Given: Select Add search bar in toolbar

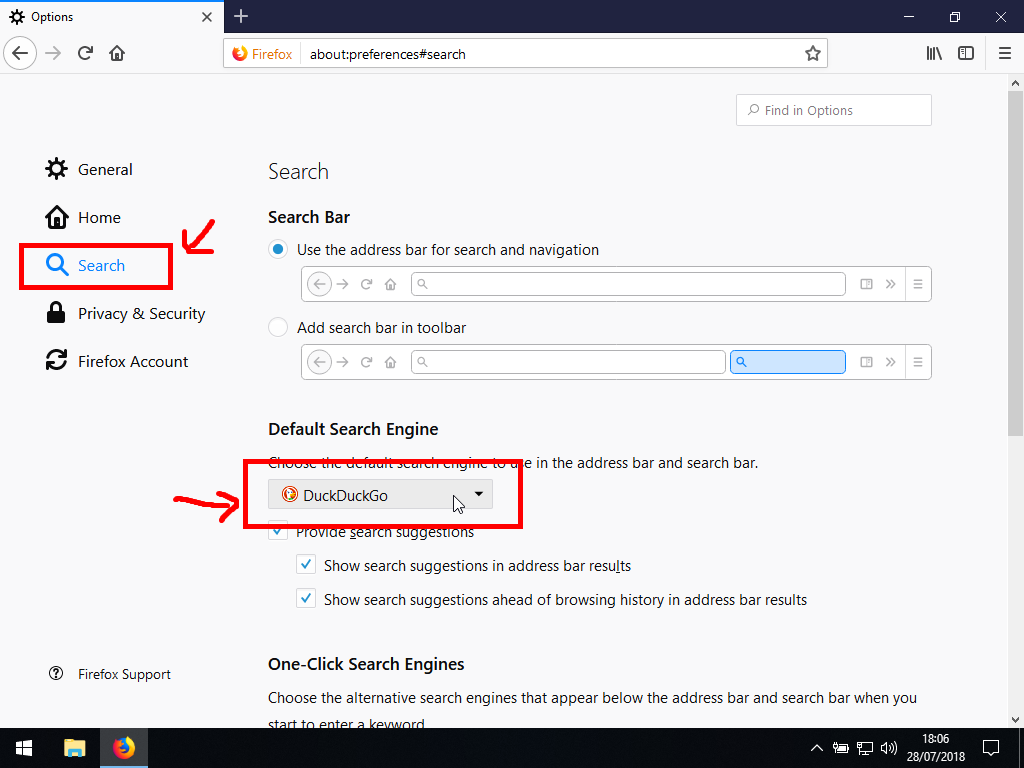Looking at the screenshot, I should tap(278, 327).
